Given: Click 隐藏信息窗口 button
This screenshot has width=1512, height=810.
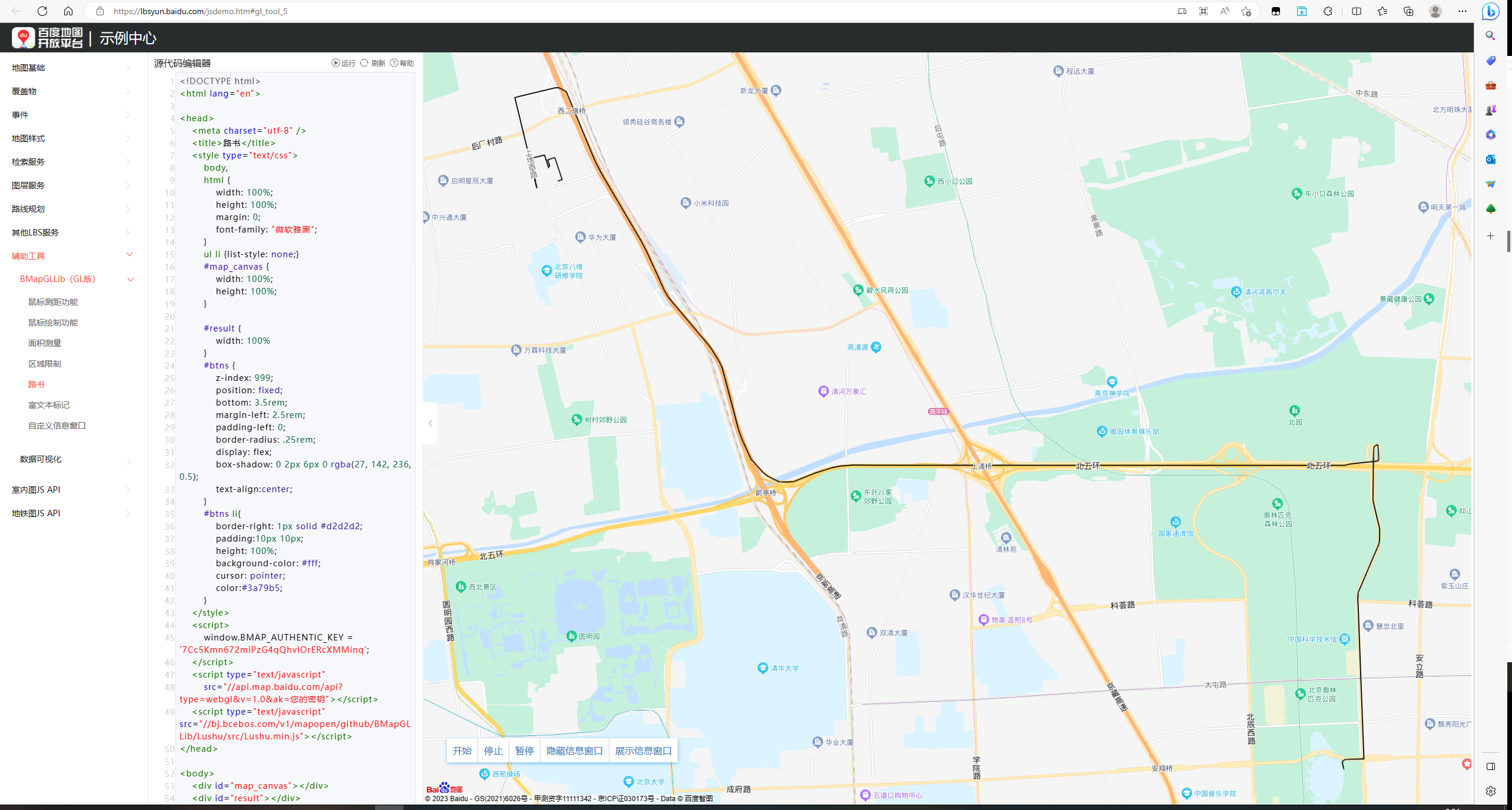Looking at the screenshot, I should click(x=575, y=751).
